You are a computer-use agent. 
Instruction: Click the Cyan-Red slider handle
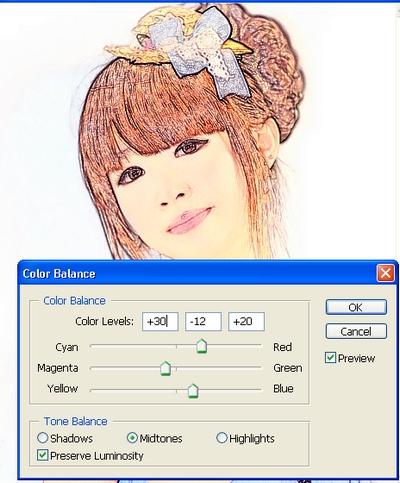201,346
